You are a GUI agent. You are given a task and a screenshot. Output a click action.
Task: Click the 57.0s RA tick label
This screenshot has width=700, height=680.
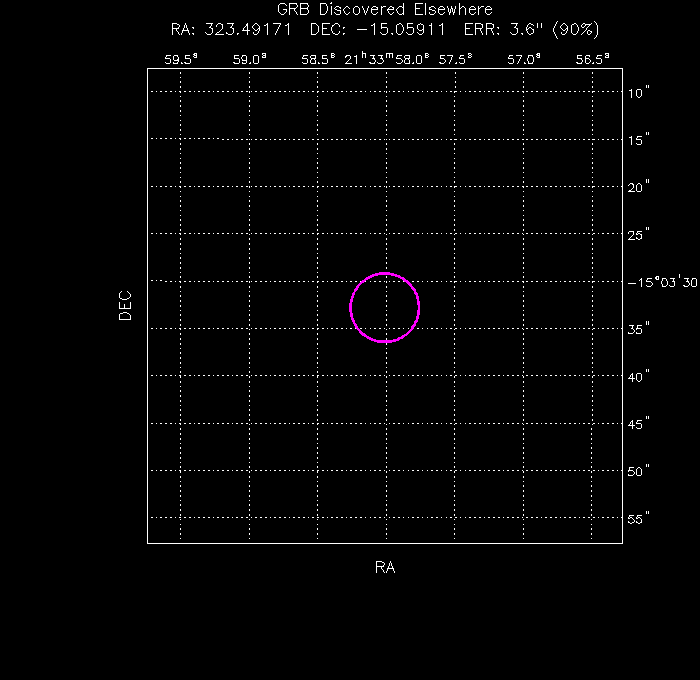pos(524,59)
